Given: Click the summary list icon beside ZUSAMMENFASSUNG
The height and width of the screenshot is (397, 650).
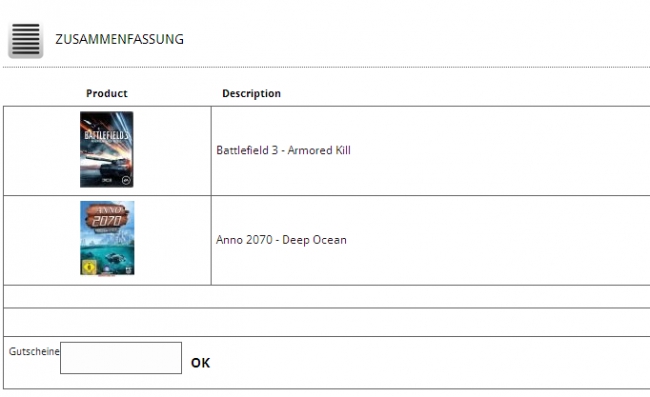Looking at the screenshot, I should click(26, 40).
